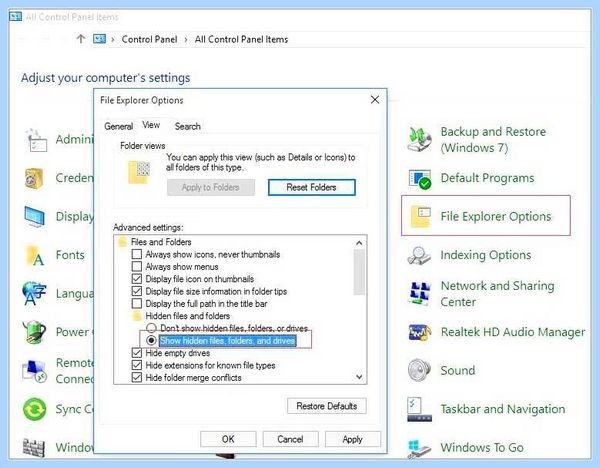Image resolution: width=600 pixels, height=468 pixels.
Task: Click Control Panel breadcrumb
Action: (149, 39)
